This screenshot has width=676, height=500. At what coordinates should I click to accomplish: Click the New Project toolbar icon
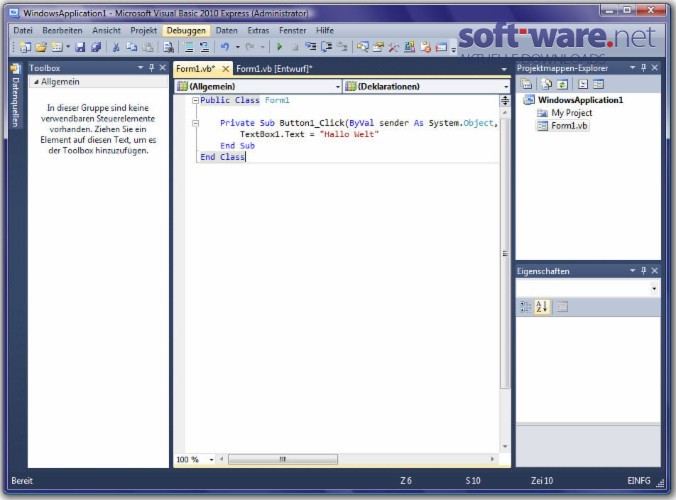25,47
